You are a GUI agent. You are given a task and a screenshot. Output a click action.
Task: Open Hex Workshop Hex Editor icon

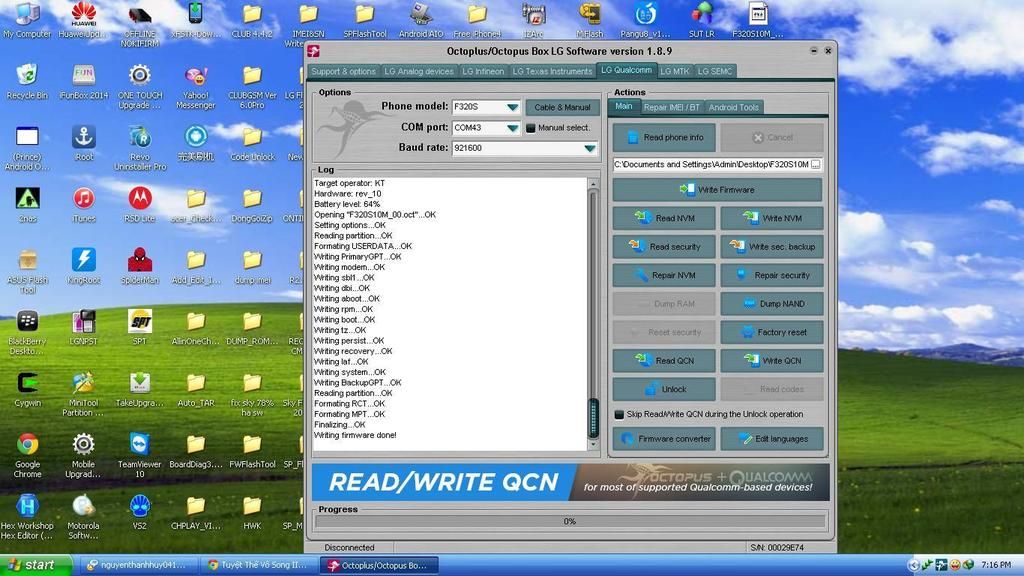[27, 517]
